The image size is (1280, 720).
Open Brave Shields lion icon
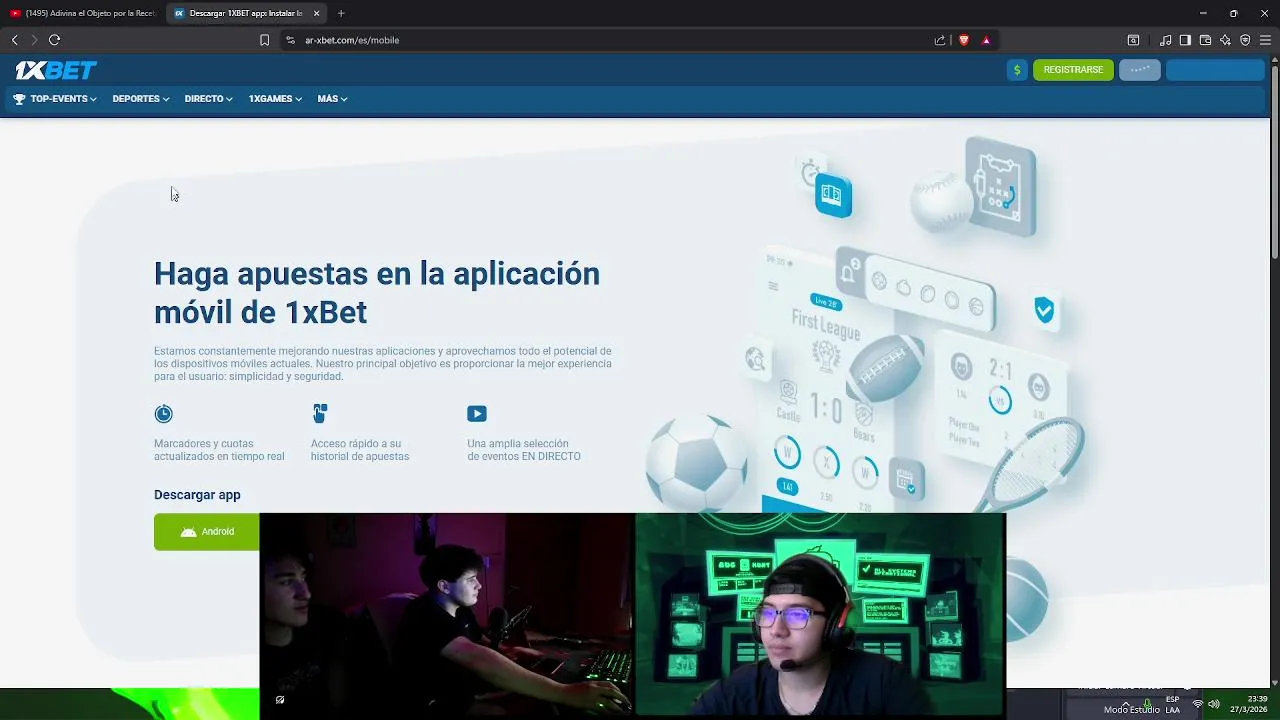(x=964, y=40)
